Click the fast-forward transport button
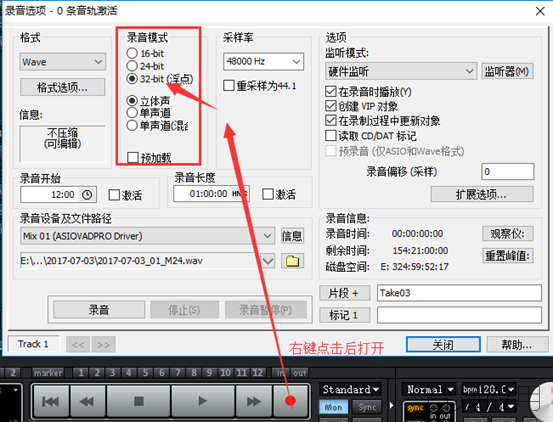This screenshot has width=553, height=422. pos(254,401)
